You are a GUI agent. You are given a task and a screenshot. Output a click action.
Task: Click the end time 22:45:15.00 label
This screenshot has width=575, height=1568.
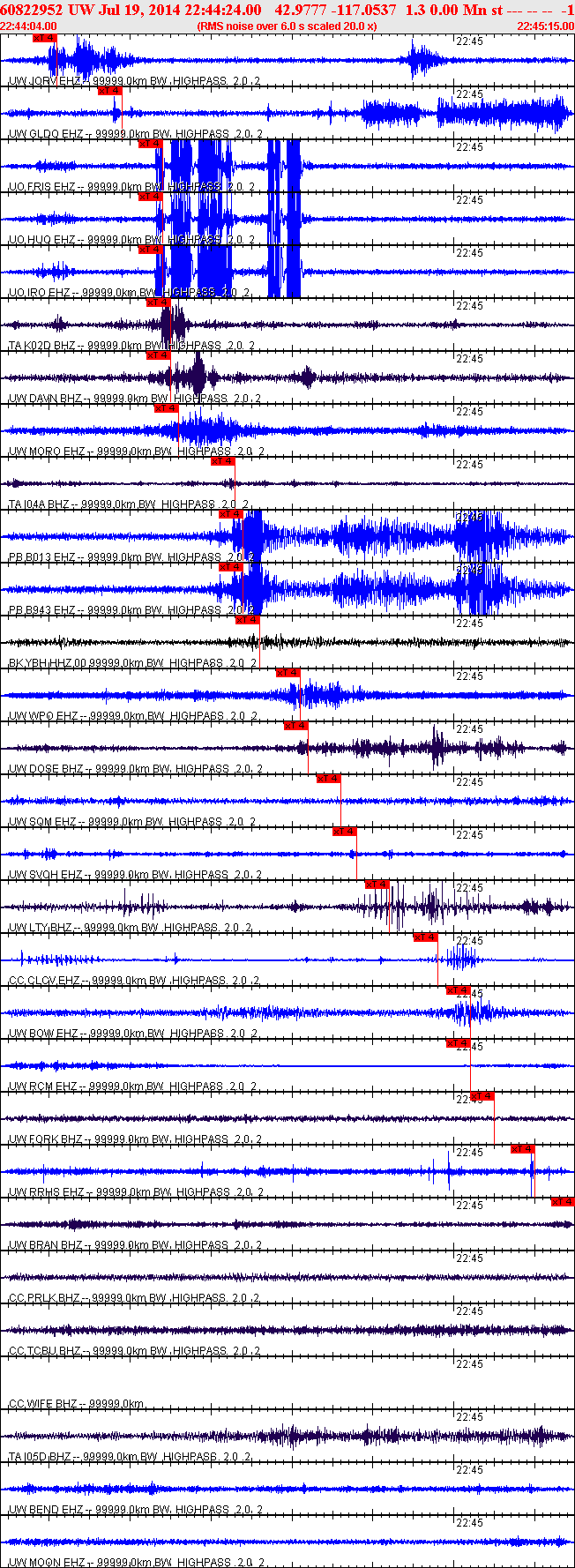[545, 26]
